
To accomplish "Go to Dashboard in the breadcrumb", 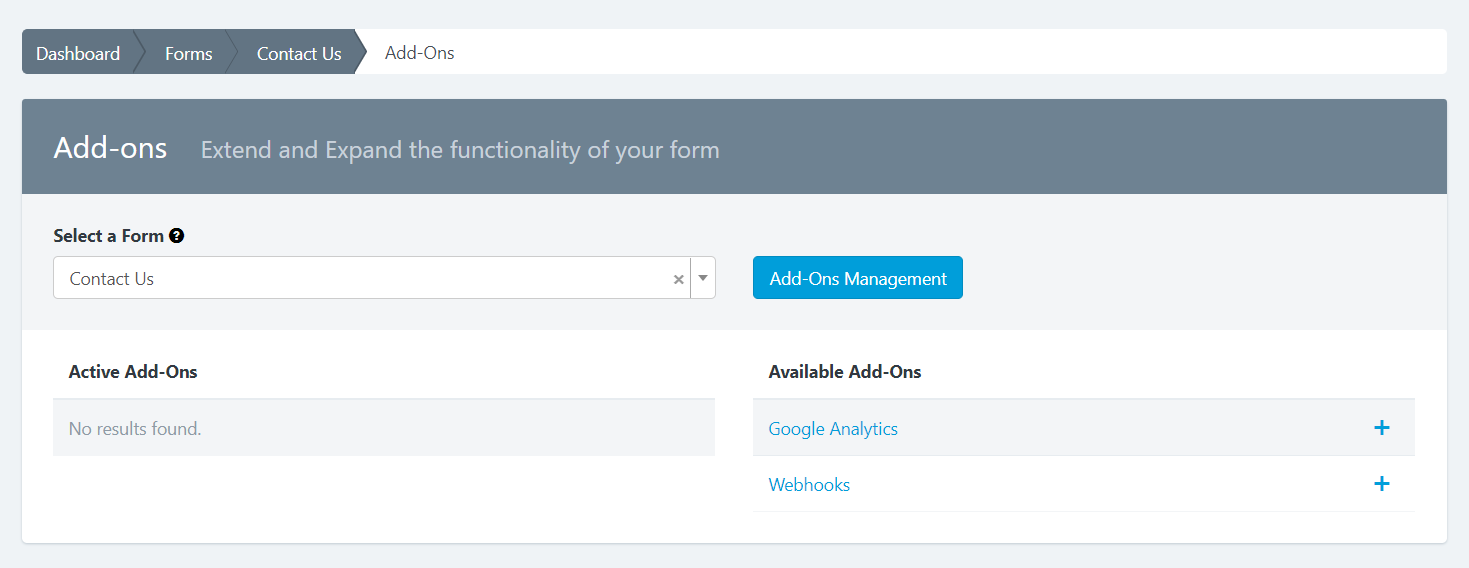I will tap(78, 54).
